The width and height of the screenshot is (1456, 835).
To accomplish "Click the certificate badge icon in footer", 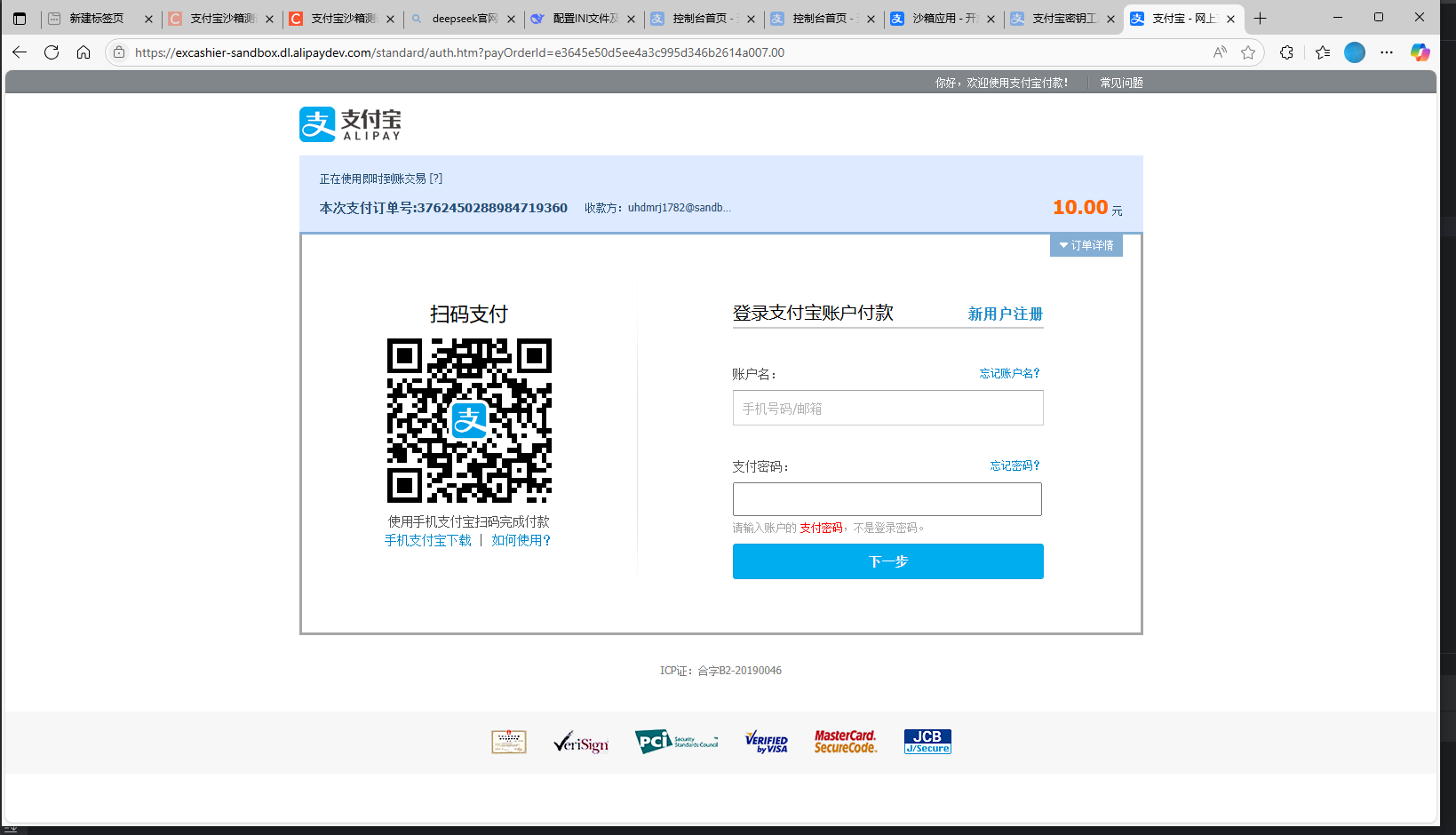I will point(509,742).
